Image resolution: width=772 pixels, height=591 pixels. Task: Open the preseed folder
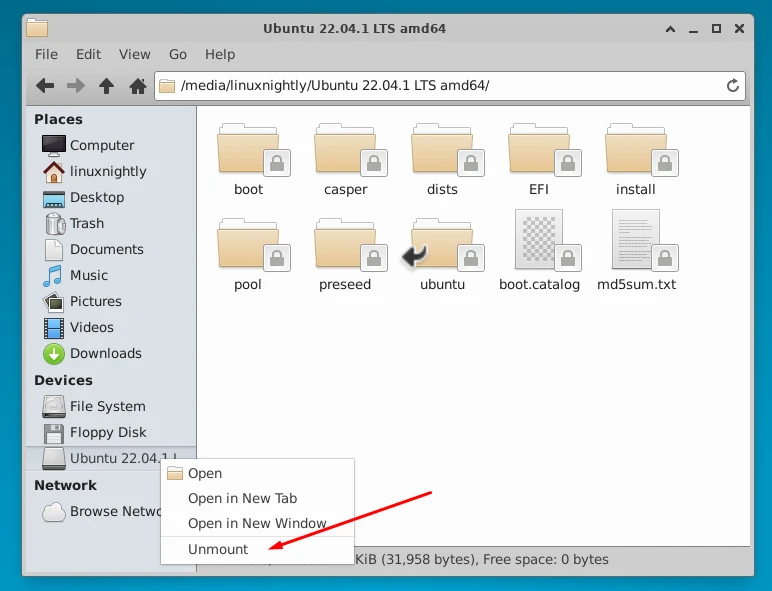(x=345, y=255)
